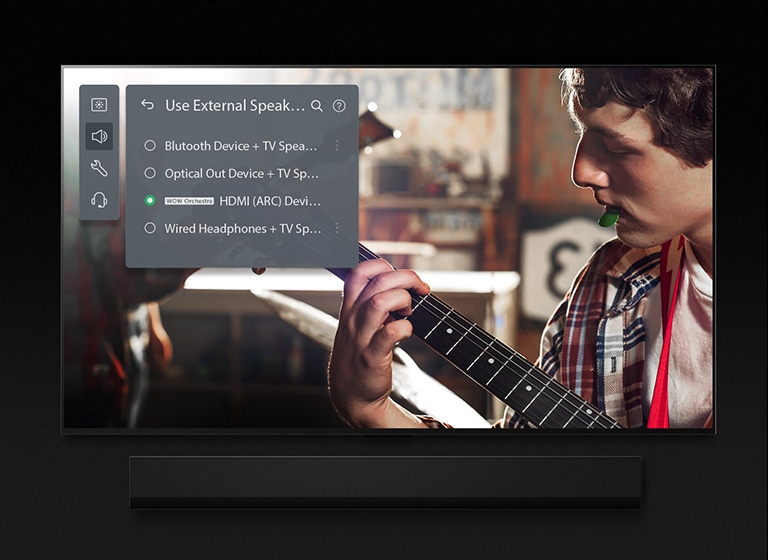768x560 pixels.
Task: Click the Bluetooth Device + TV Speaker label
Action: tap(240, 146)
